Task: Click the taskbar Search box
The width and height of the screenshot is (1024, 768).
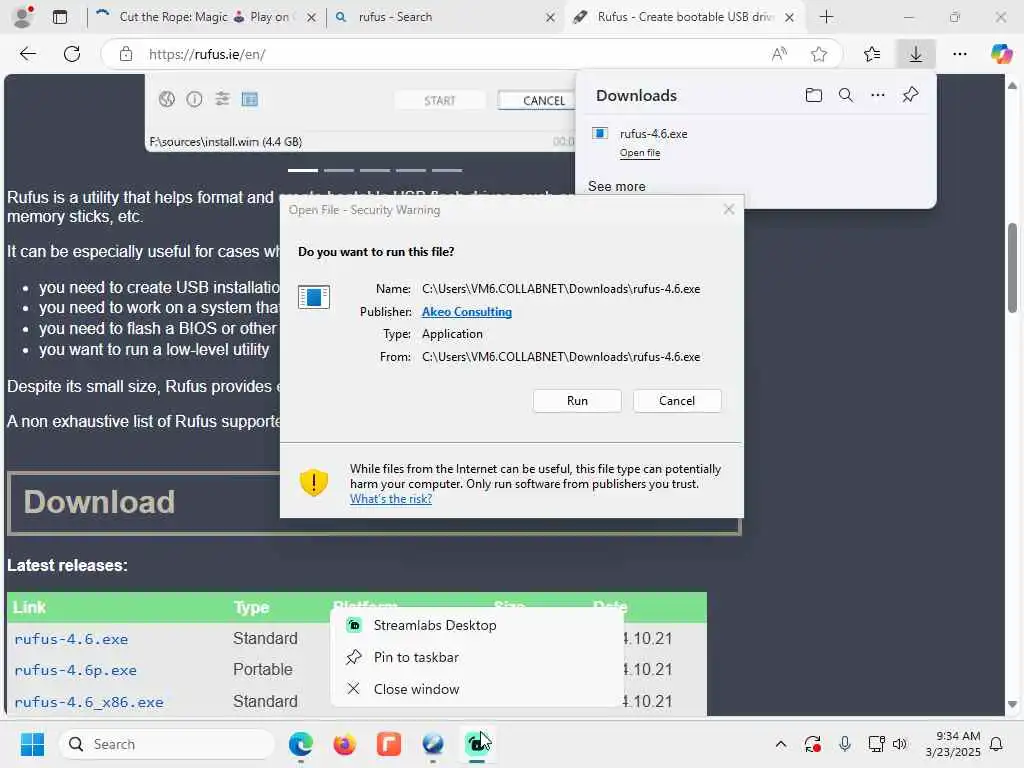Action: (167, 744)
